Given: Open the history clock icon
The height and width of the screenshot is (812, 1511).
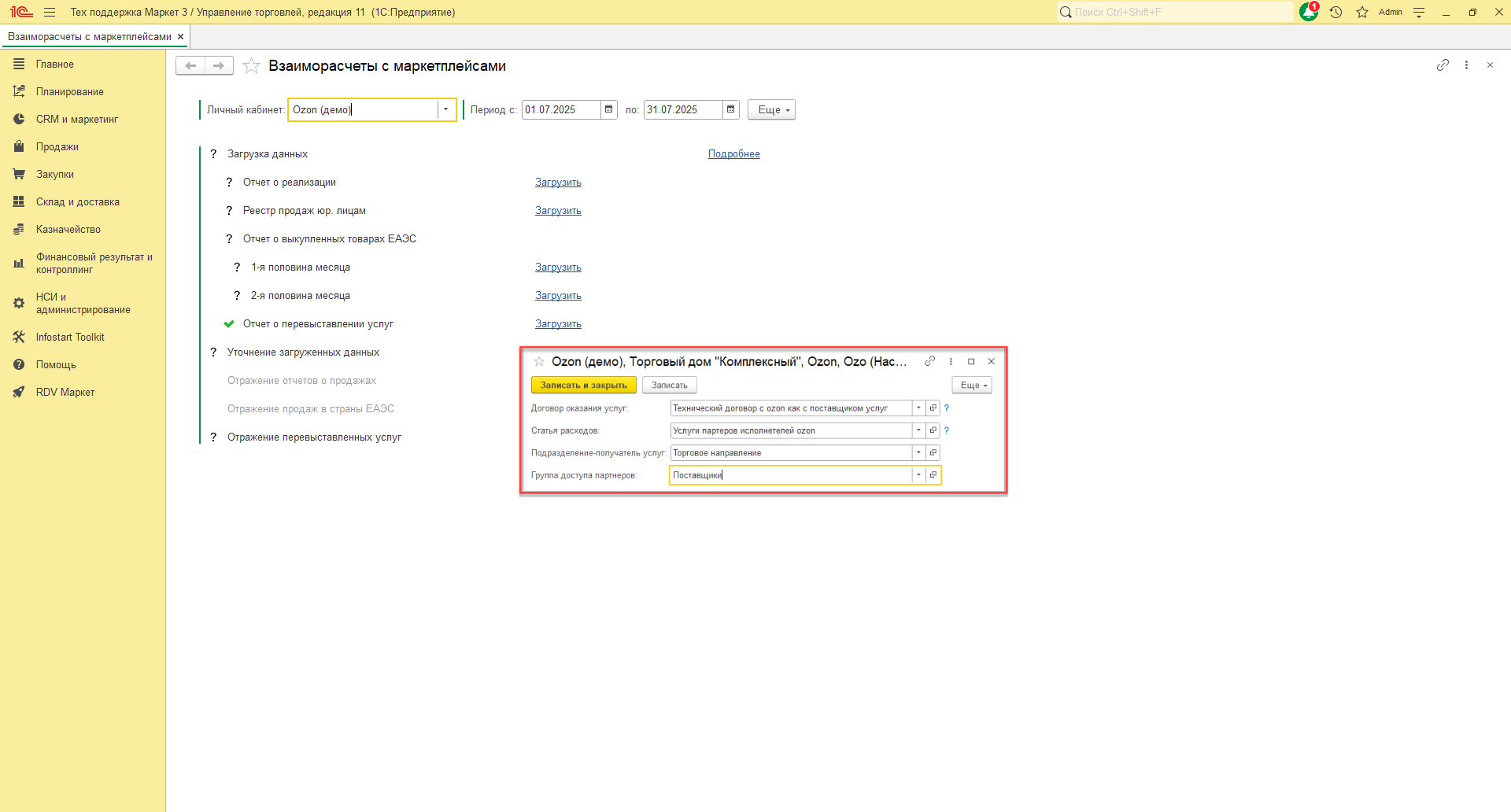Looking at the screenshot, I should 1336,12.
